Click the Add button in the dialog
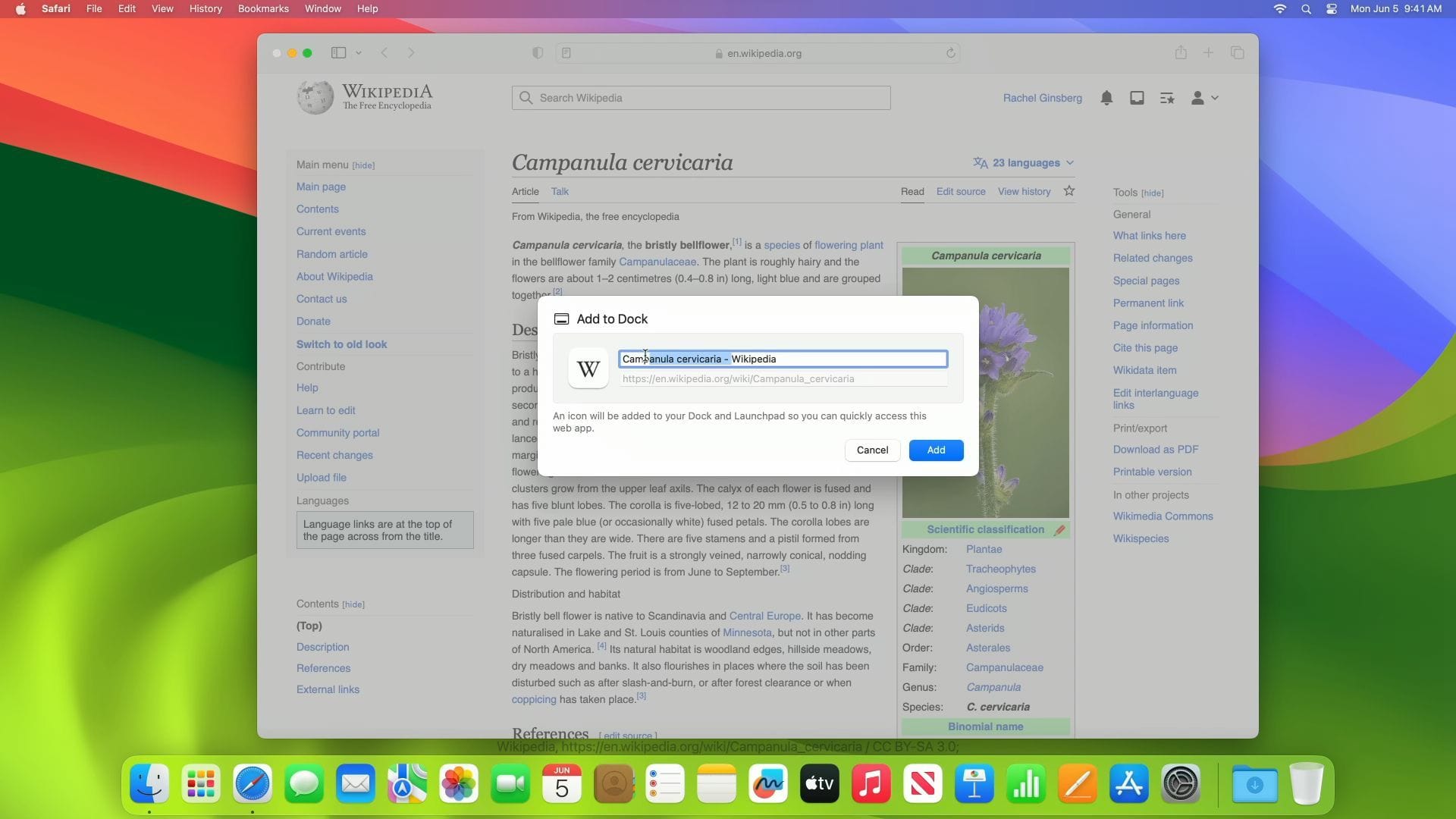This screenshot has height=819, width=1456. (x=936, y=450)
